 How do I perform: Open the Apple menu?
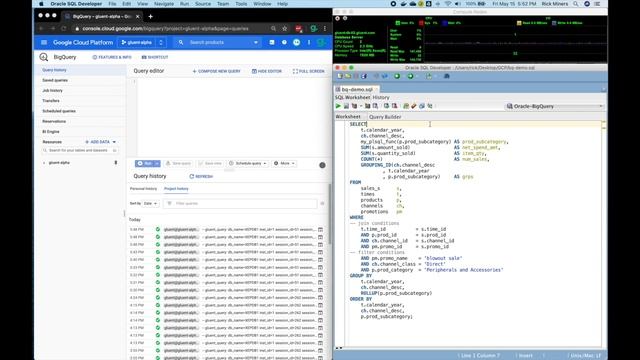[x=41, y=4]
